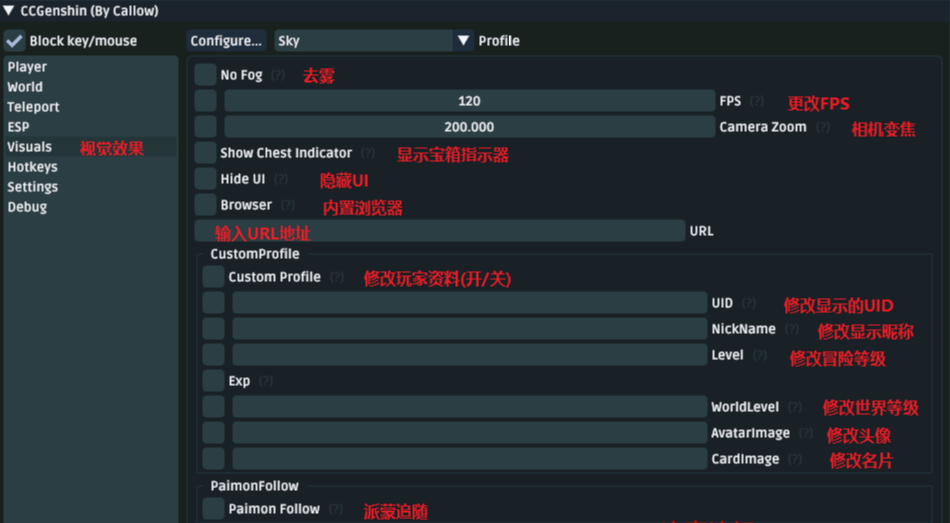Select the Debug entry in sidebar
The height and width of the screenshot is (523, 950).
[27, 207]
